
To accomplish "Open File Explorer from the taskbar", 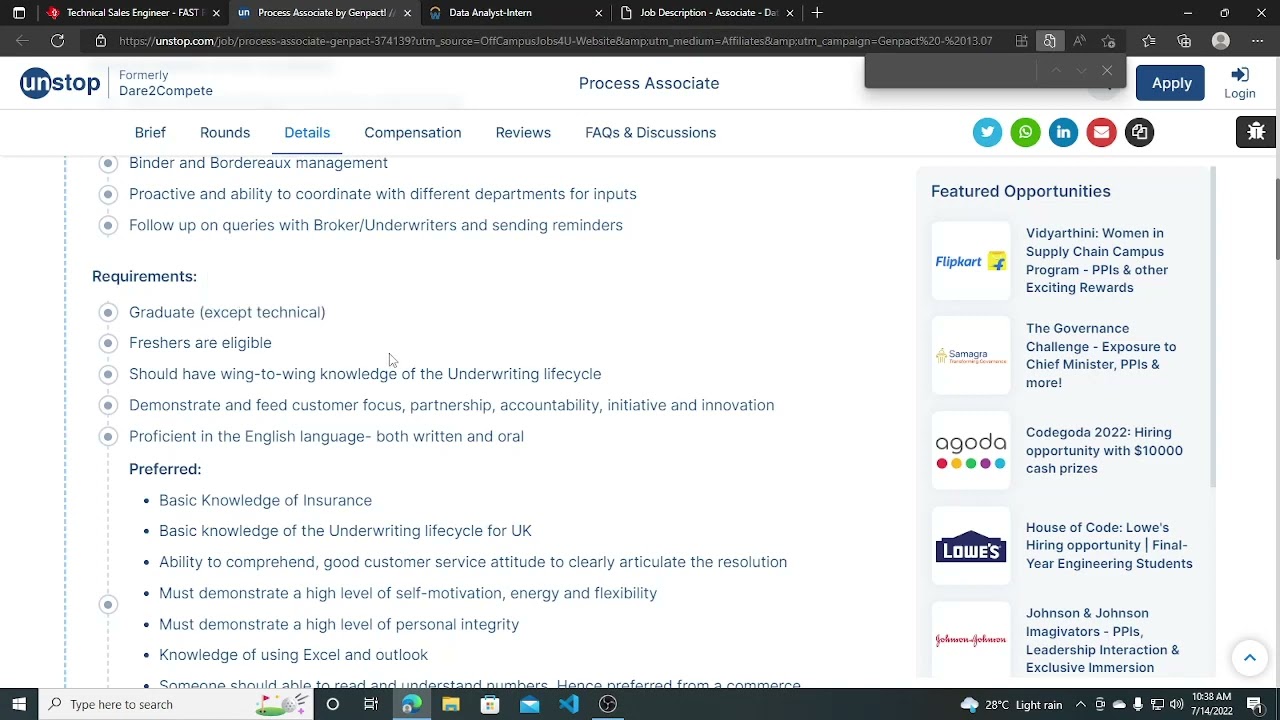I will [450, 704].
